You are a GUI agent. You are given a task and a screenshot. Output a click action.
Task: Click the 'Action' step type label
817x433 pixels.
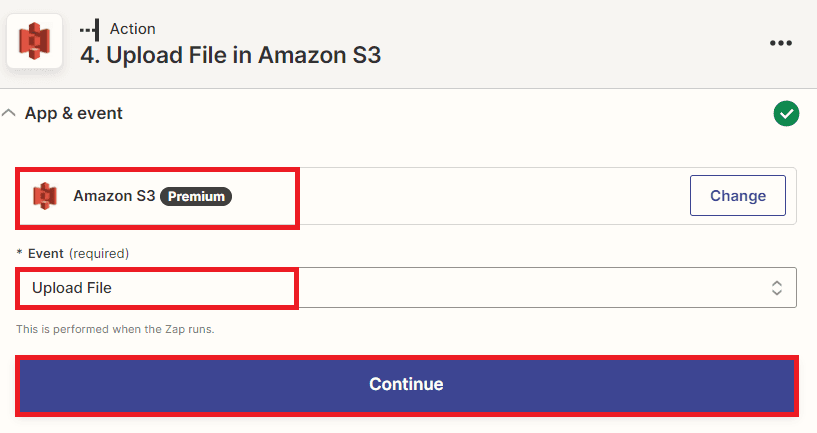pos(132,28)
